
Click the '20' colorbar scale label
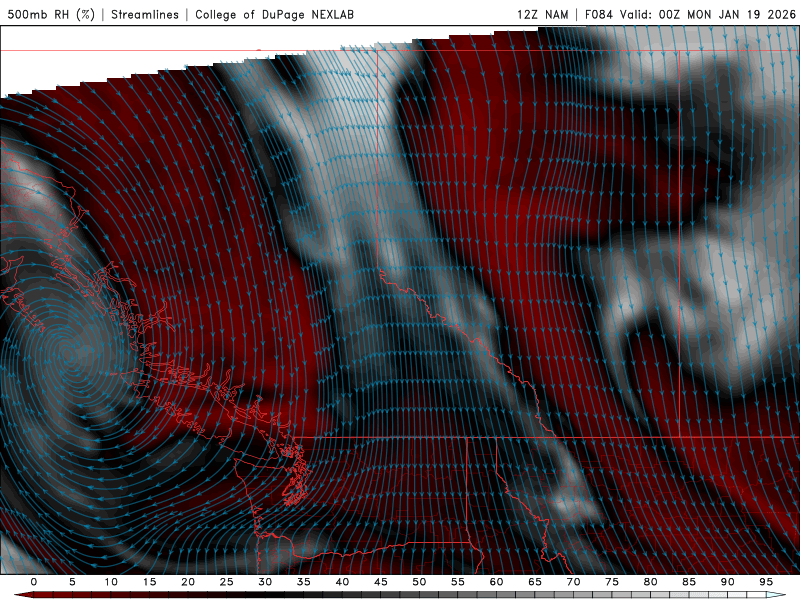188,582
